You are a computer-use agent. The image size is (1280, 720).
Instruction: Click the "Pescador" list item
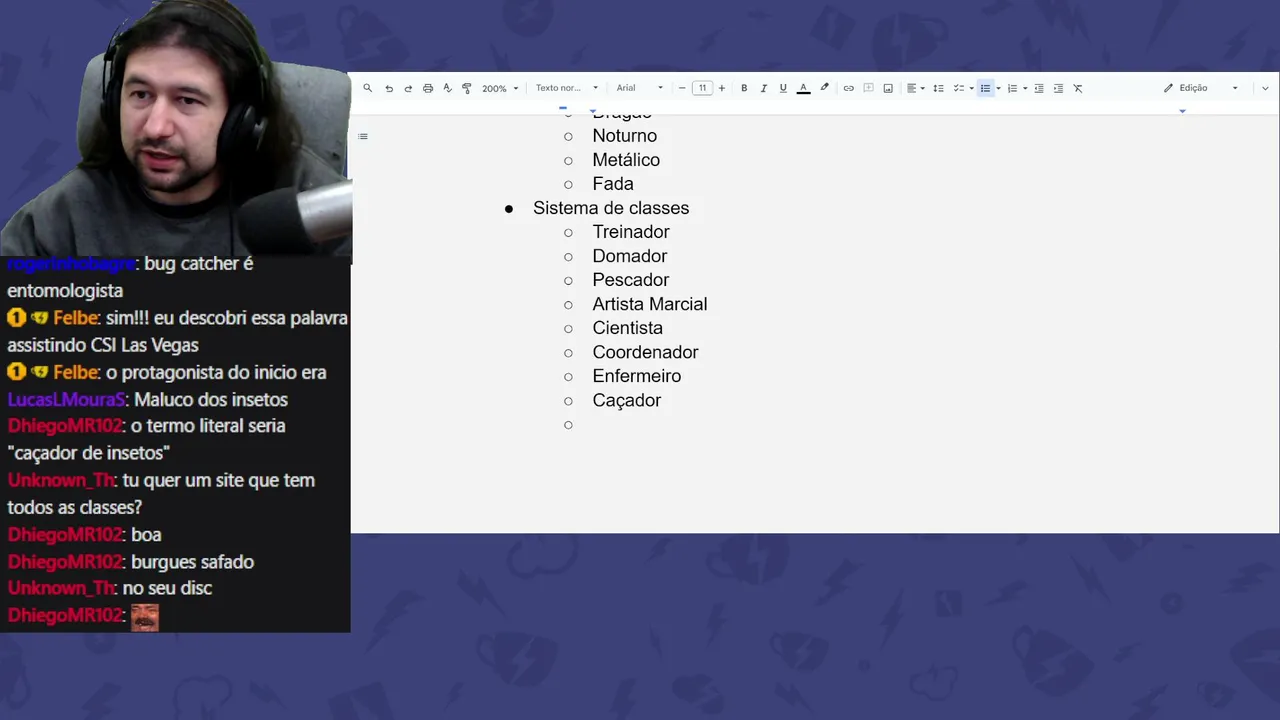click(x=631, y=280)
